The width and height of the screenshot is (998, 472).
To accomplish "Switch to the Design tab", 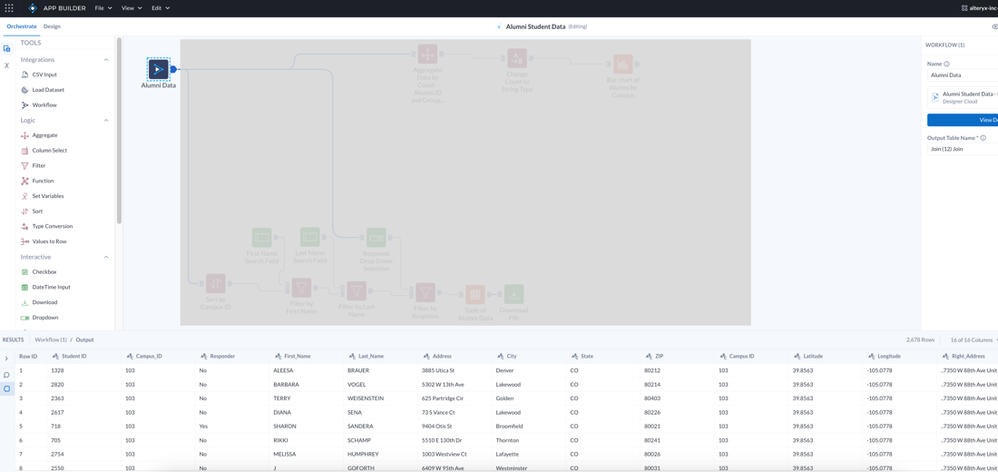I will pyautogui.click(x=52, y=27).
